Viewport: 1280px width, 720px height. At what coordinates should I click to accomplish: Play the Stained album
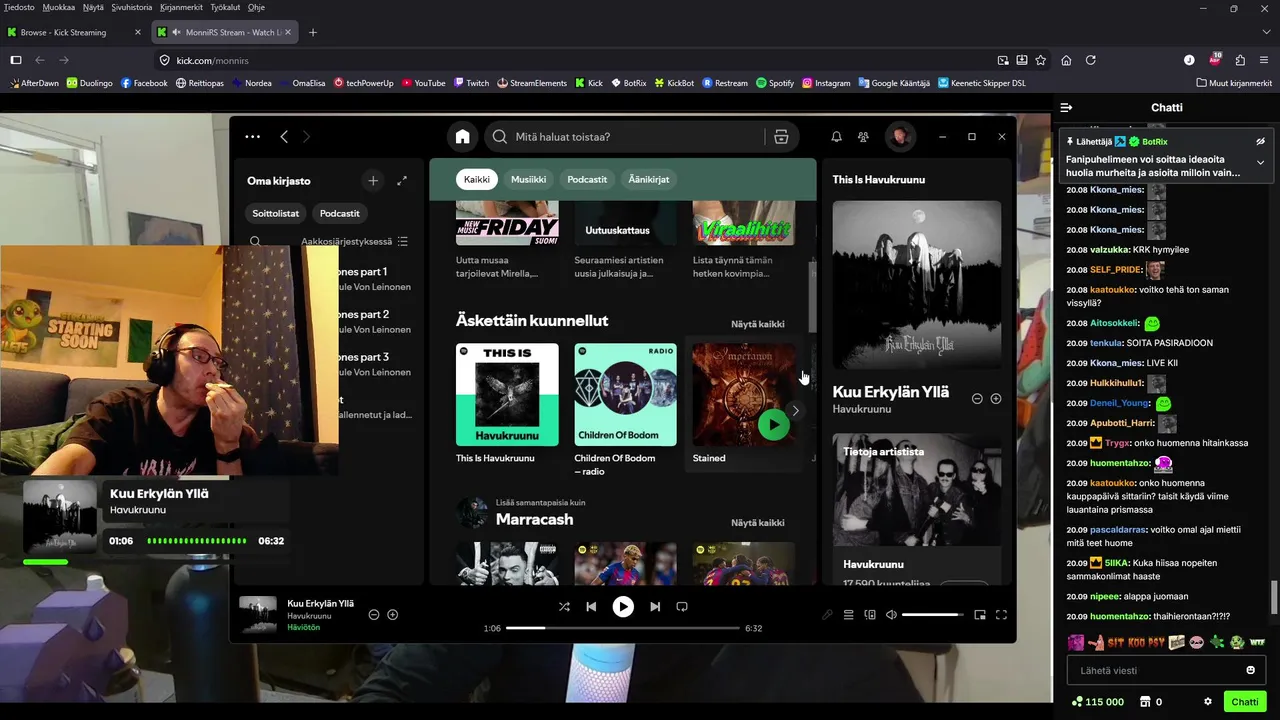773,424
